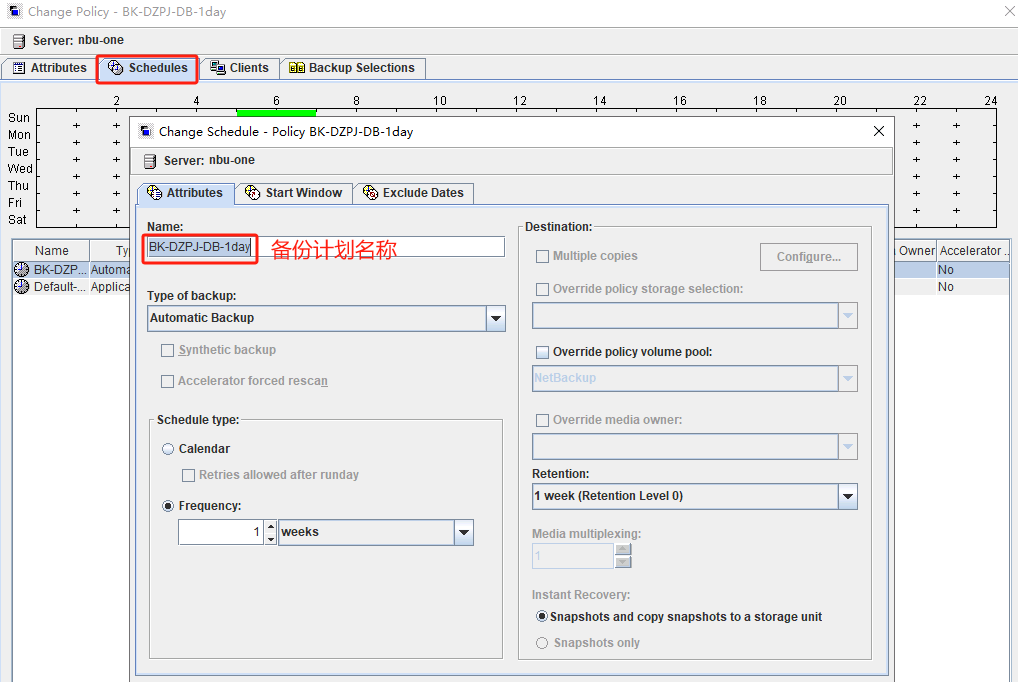Switch to the Start Window tab

pyautogui.click(x=294, y=193)
